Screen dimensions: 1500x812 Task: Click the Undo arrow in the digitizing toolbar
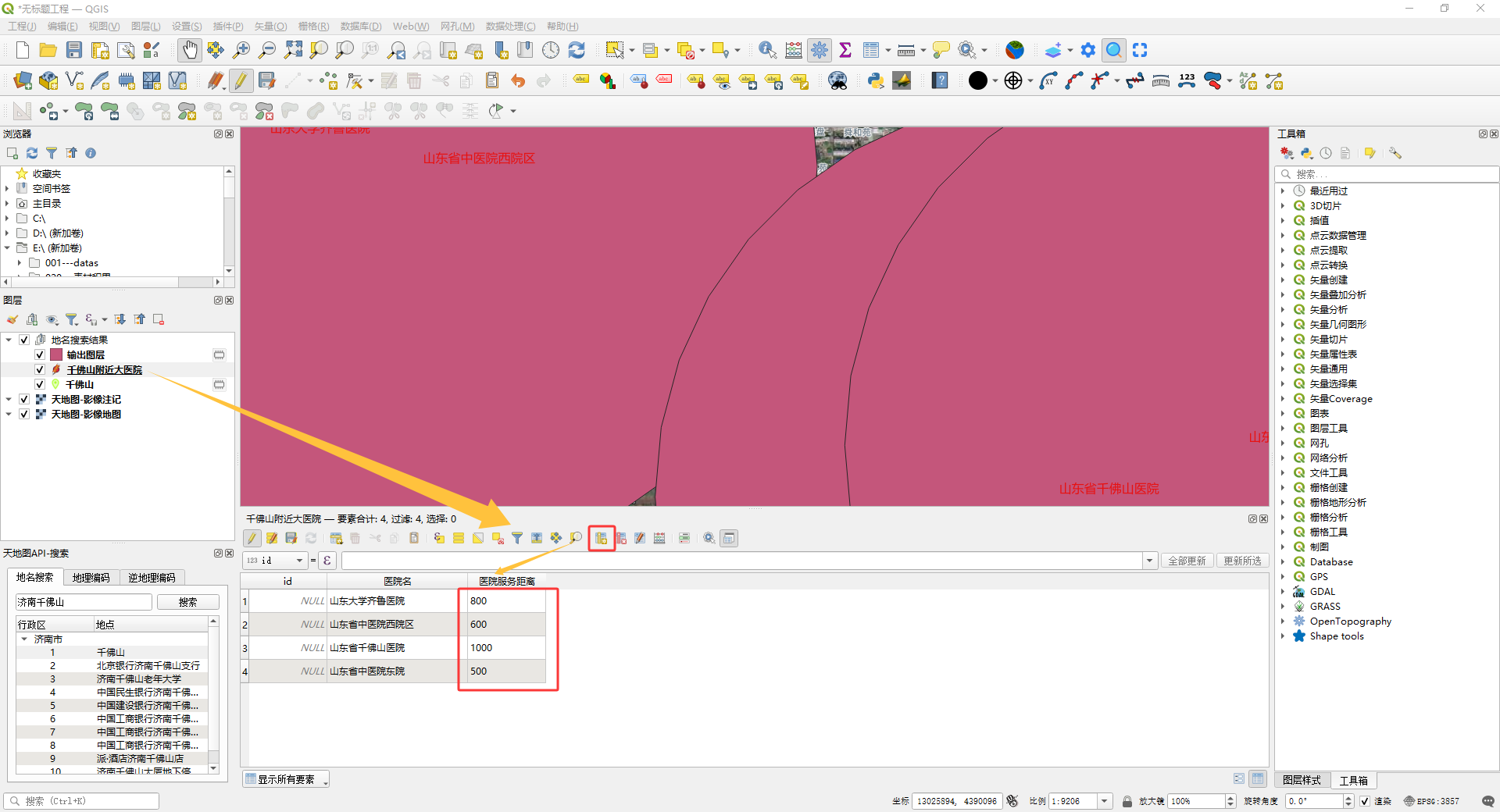(x=518, y=80)
